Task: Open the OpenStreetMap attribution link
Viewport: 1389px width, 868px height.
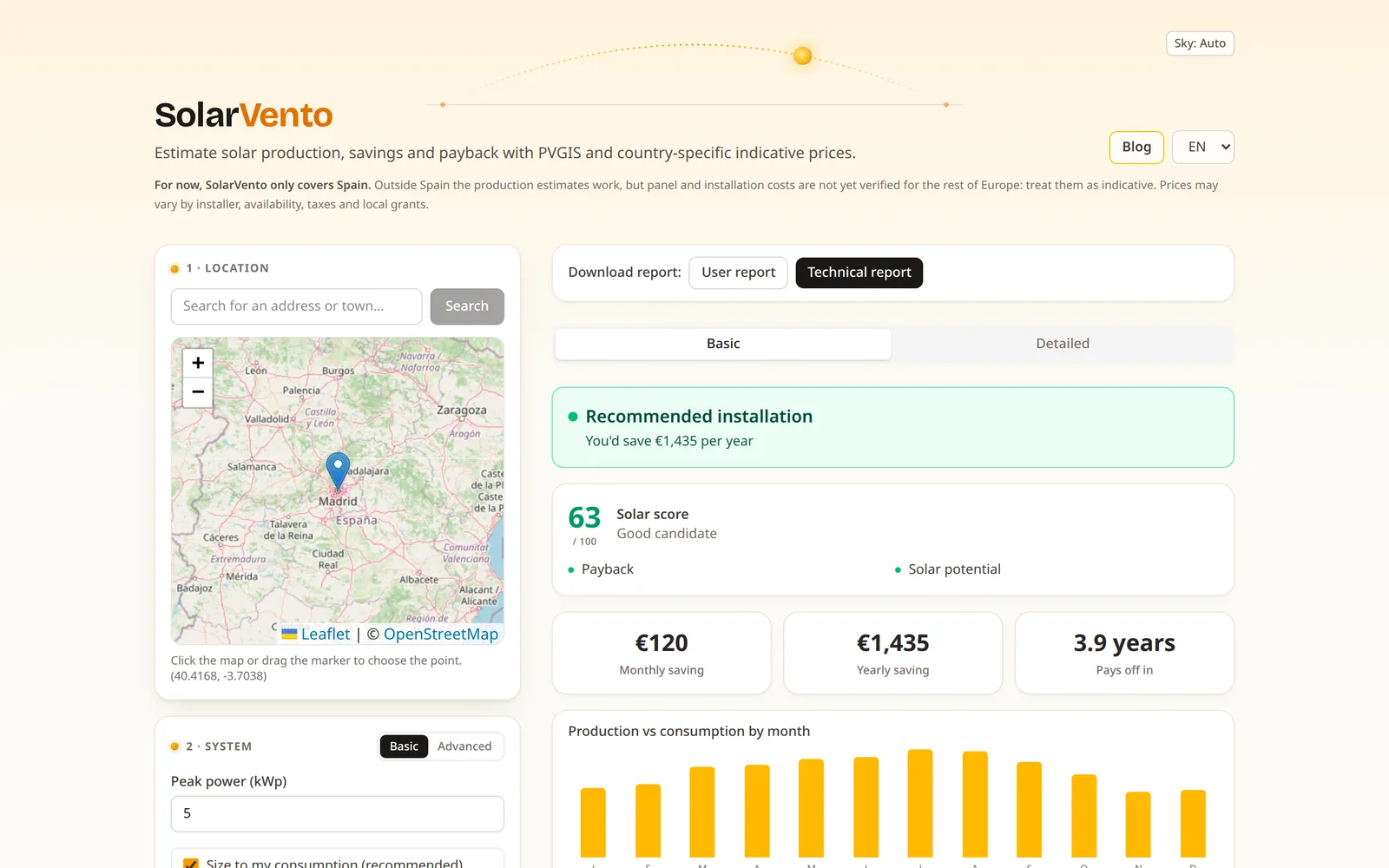Action: pos(441,635)
